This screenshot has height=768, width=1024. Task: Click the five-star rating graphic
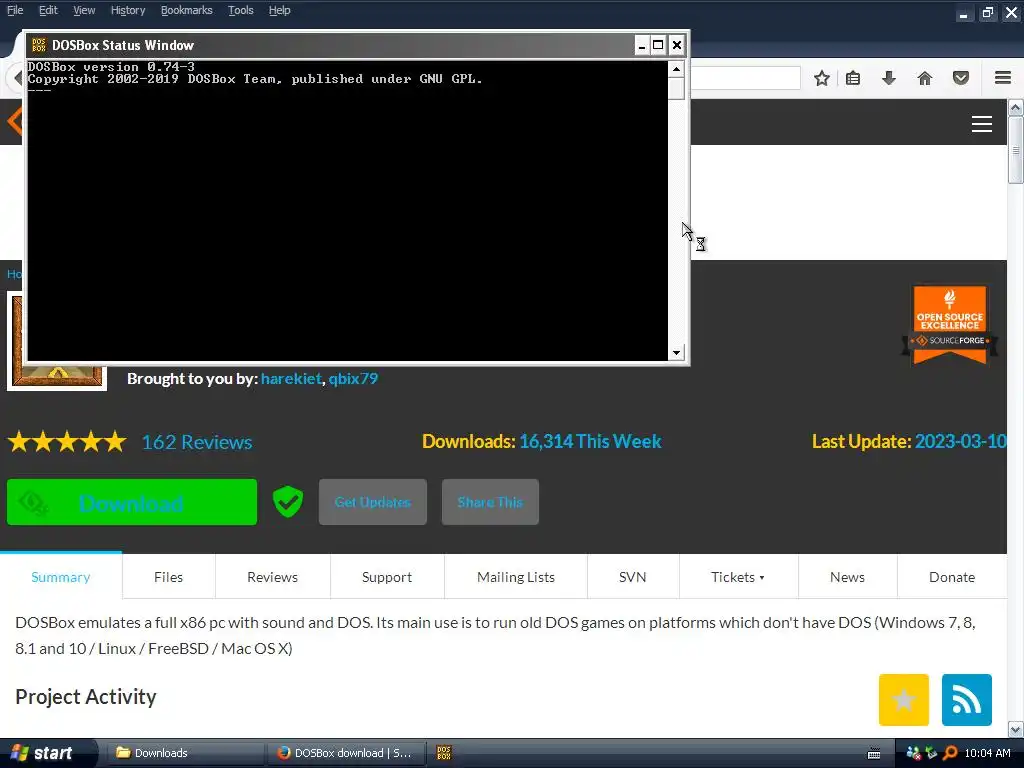67,442
